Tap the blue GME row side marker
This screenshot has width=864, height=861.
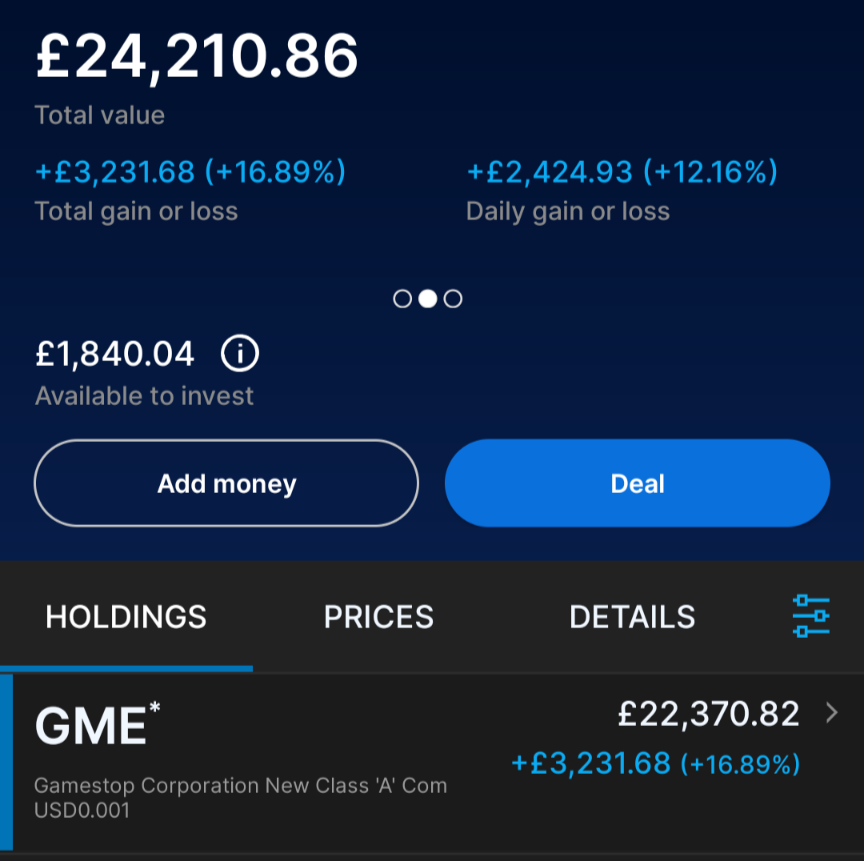pos(6,763)
